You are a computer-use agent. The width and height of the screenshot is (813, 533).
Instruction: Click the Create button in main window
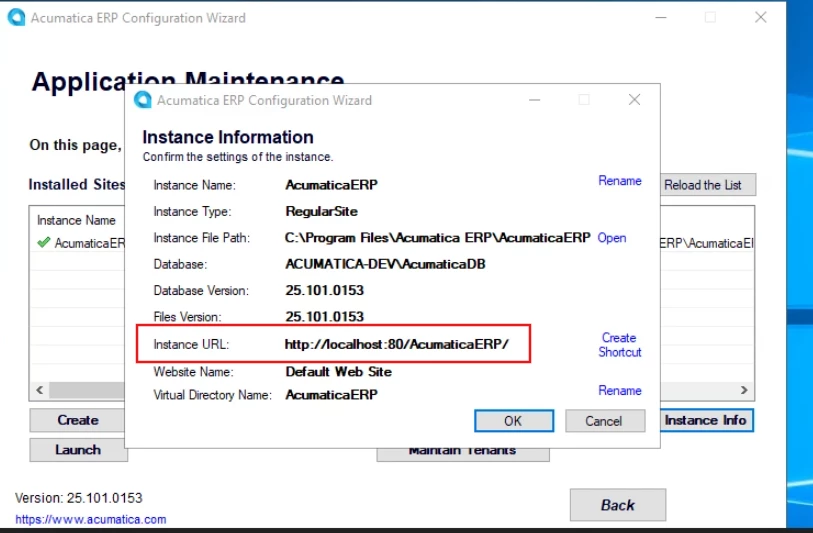point(77,420)
